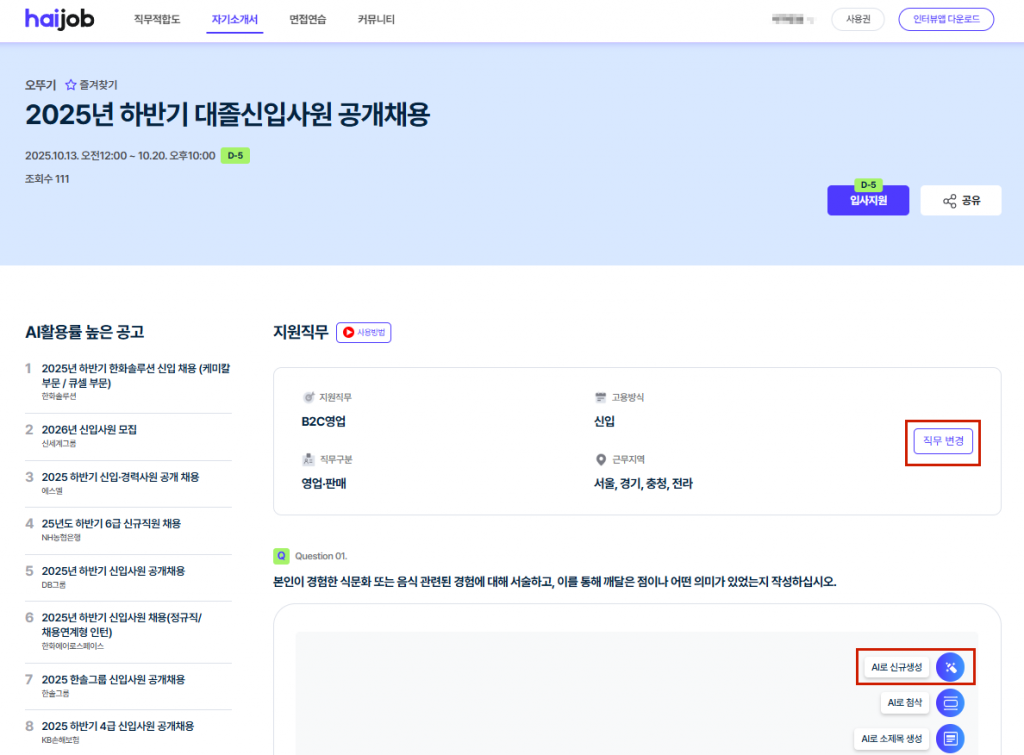Switch to the 면접연습 tab

tap(307, 20)
